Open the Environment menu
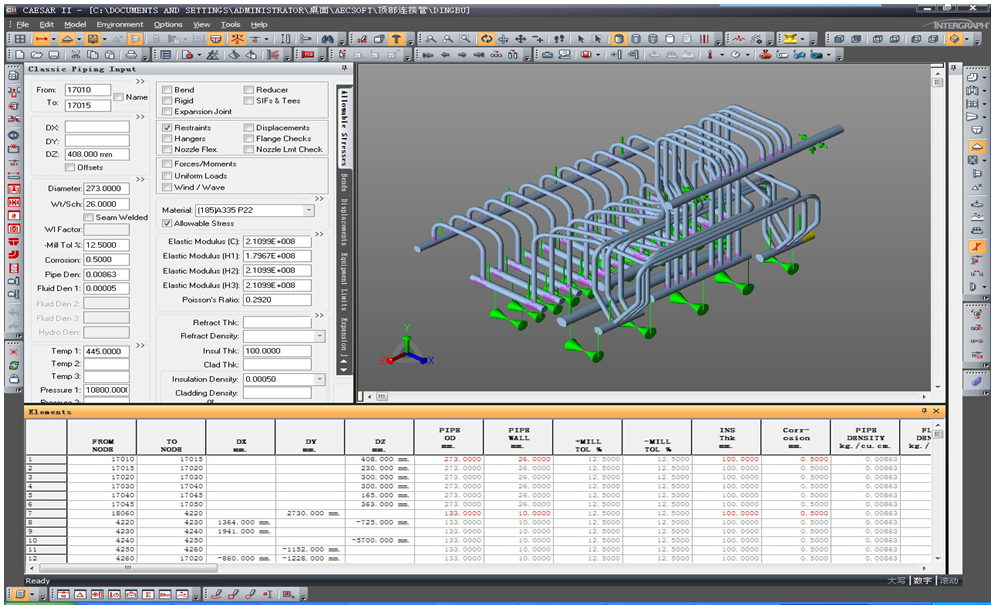The height and width of the screenshot is (605, 995). tap(120, 24)
